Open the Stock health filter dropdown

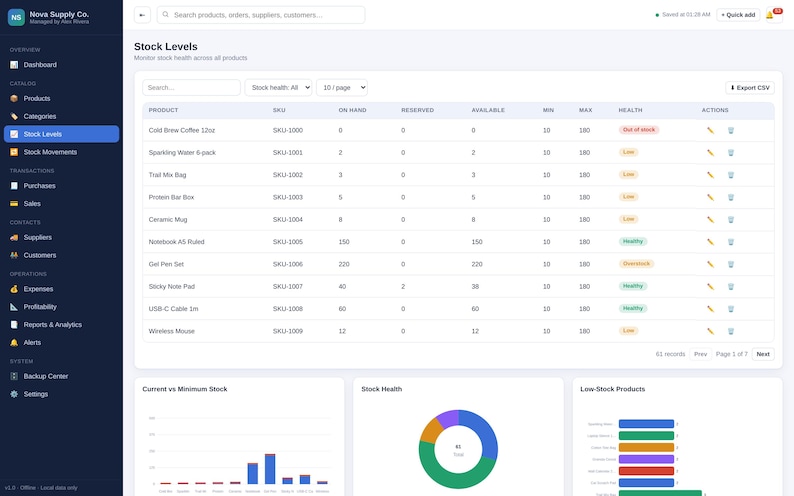pyautogui.click(x=278, y=88)
